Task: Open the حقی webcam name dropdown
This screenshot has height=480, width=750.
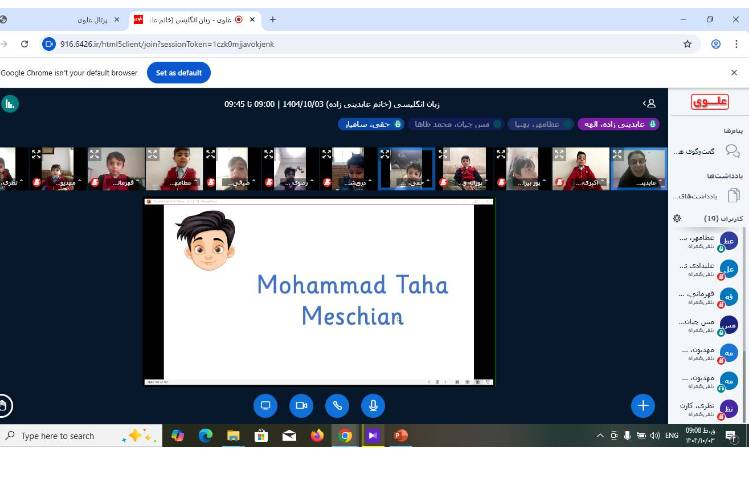Action: click(414, 183)
